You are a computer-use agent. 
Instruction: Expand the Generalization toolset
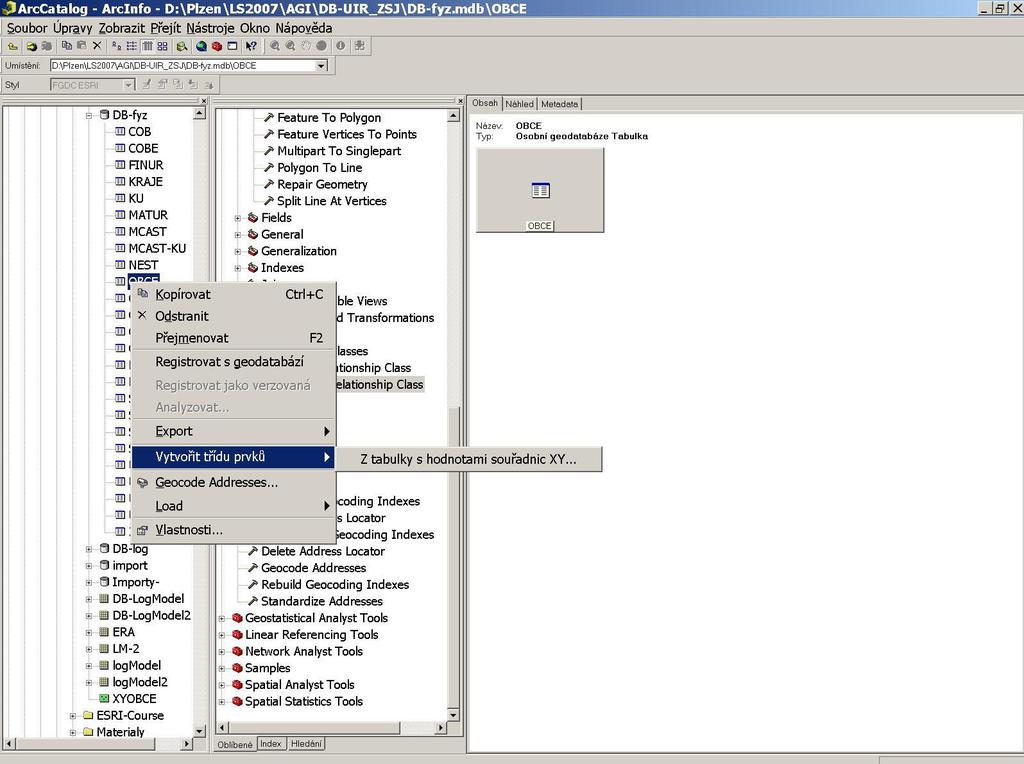click(238, 251)
